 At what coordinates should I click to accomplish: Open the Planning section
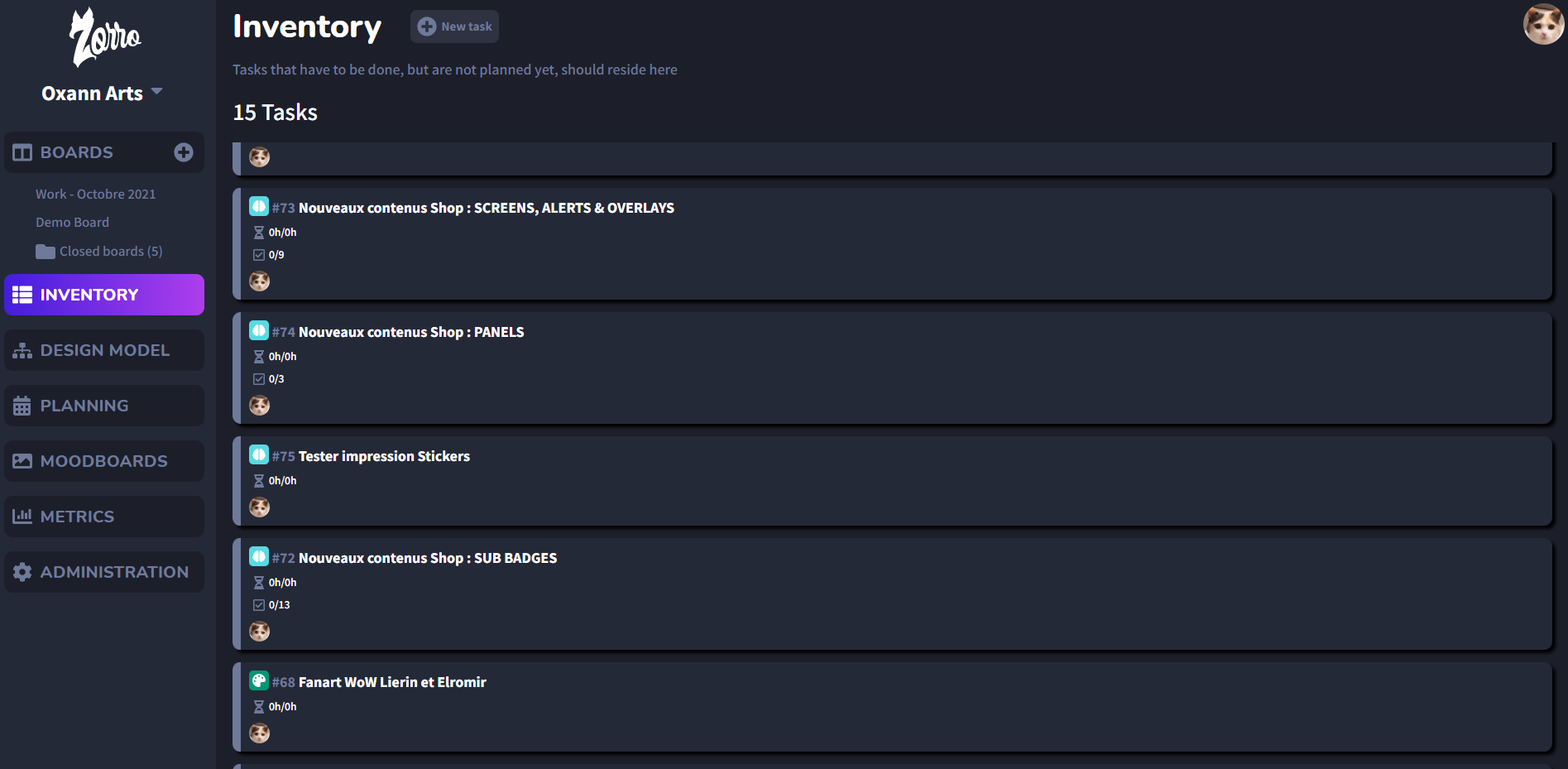tap(104, 406)
